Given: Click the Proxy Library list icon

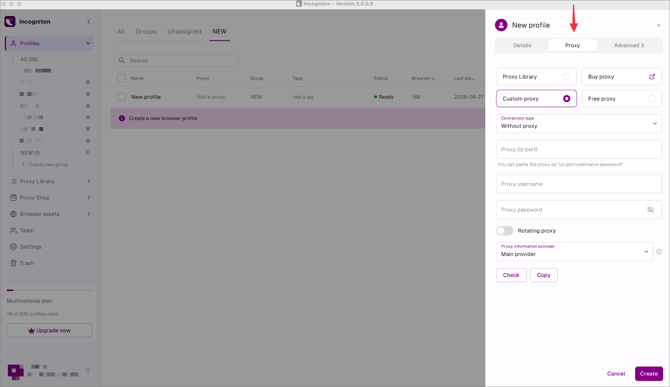Looking at the screenshot, I should click(13, 181).
